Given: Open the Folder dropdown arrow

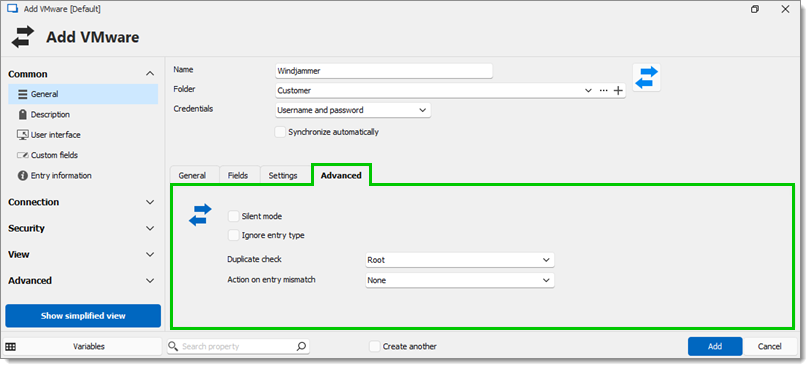Looking at the screenshot, I should pyautogui.click(x=588, y=91).
